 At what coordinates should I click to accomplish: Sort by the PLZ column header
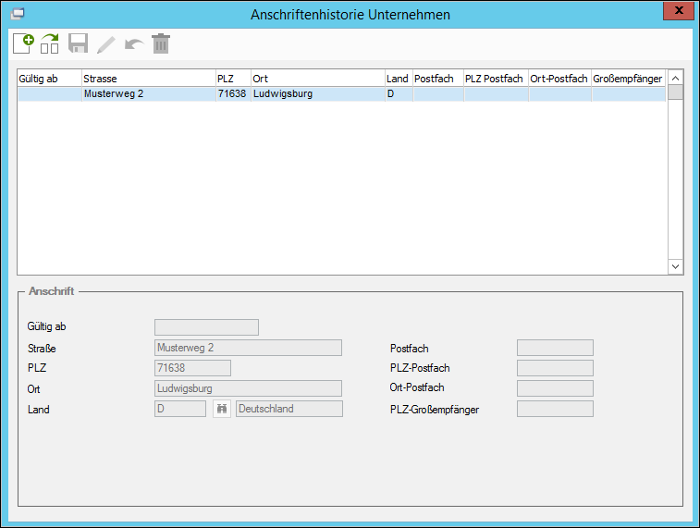tap(233, 79)
